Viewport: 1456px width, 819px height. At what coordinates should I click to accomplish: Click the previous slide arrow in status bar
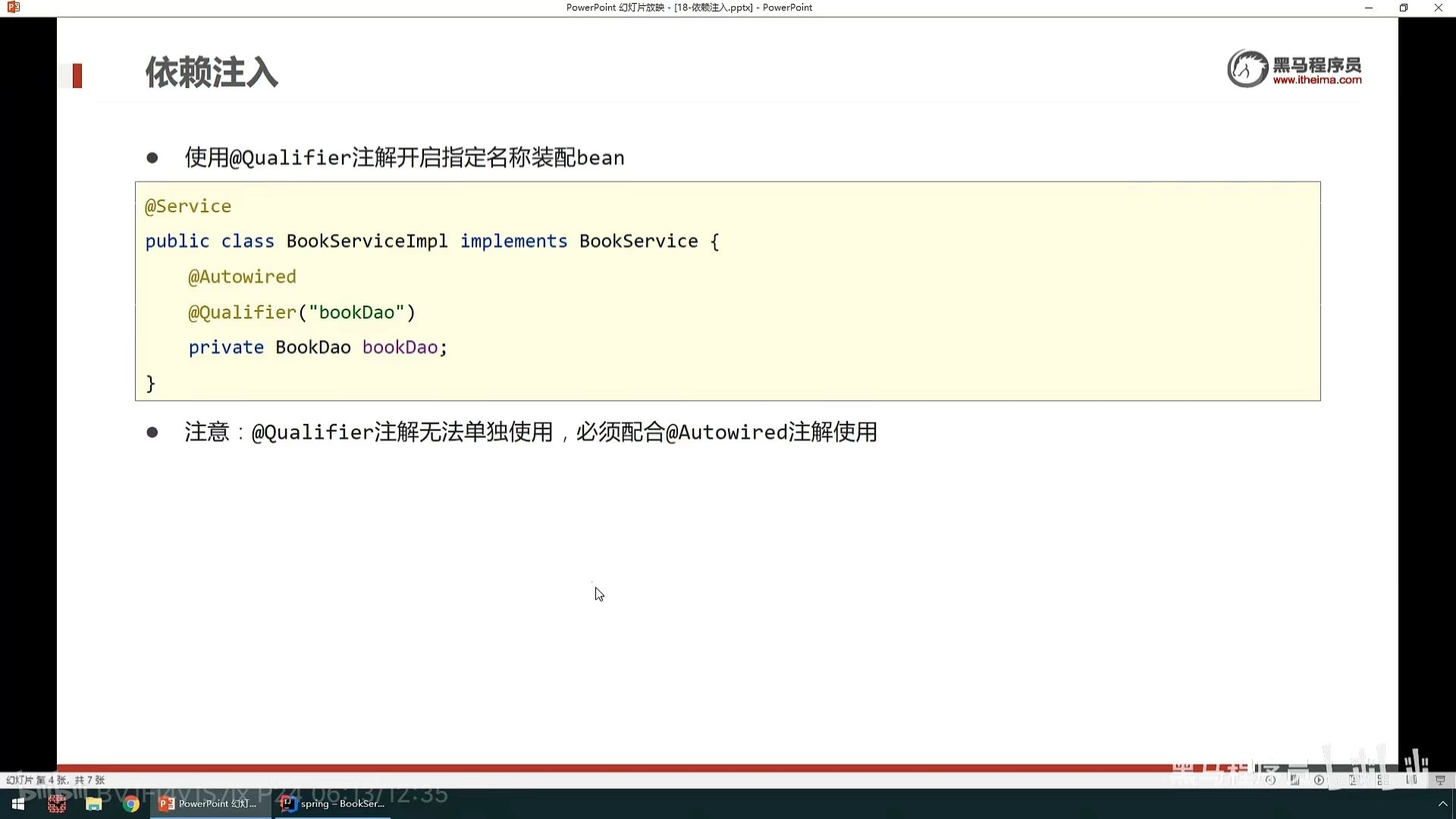(x=1270, y=780)
